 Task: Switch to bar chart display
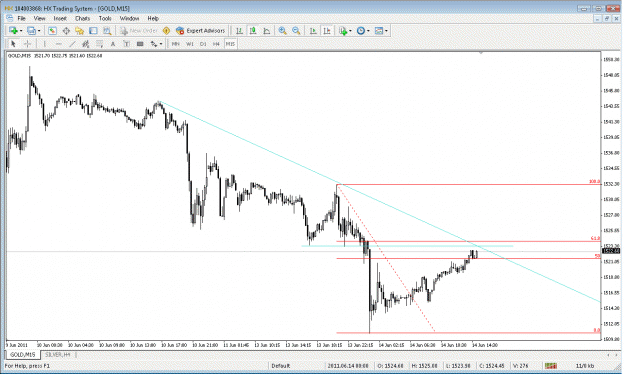(239, 31)
